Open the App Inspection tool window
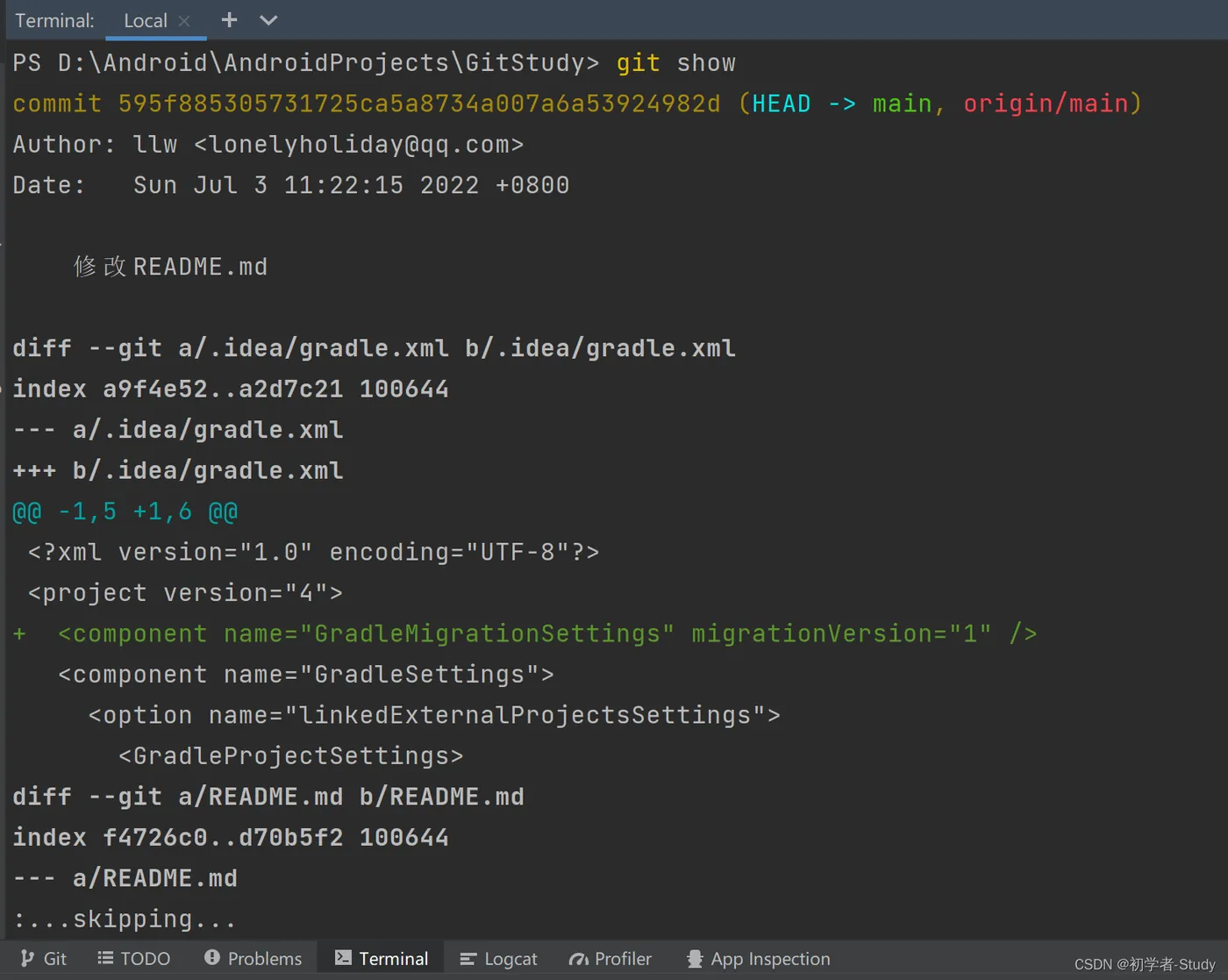The height and width of the screenshot is (980, 1228). click(x=758, y=959)
